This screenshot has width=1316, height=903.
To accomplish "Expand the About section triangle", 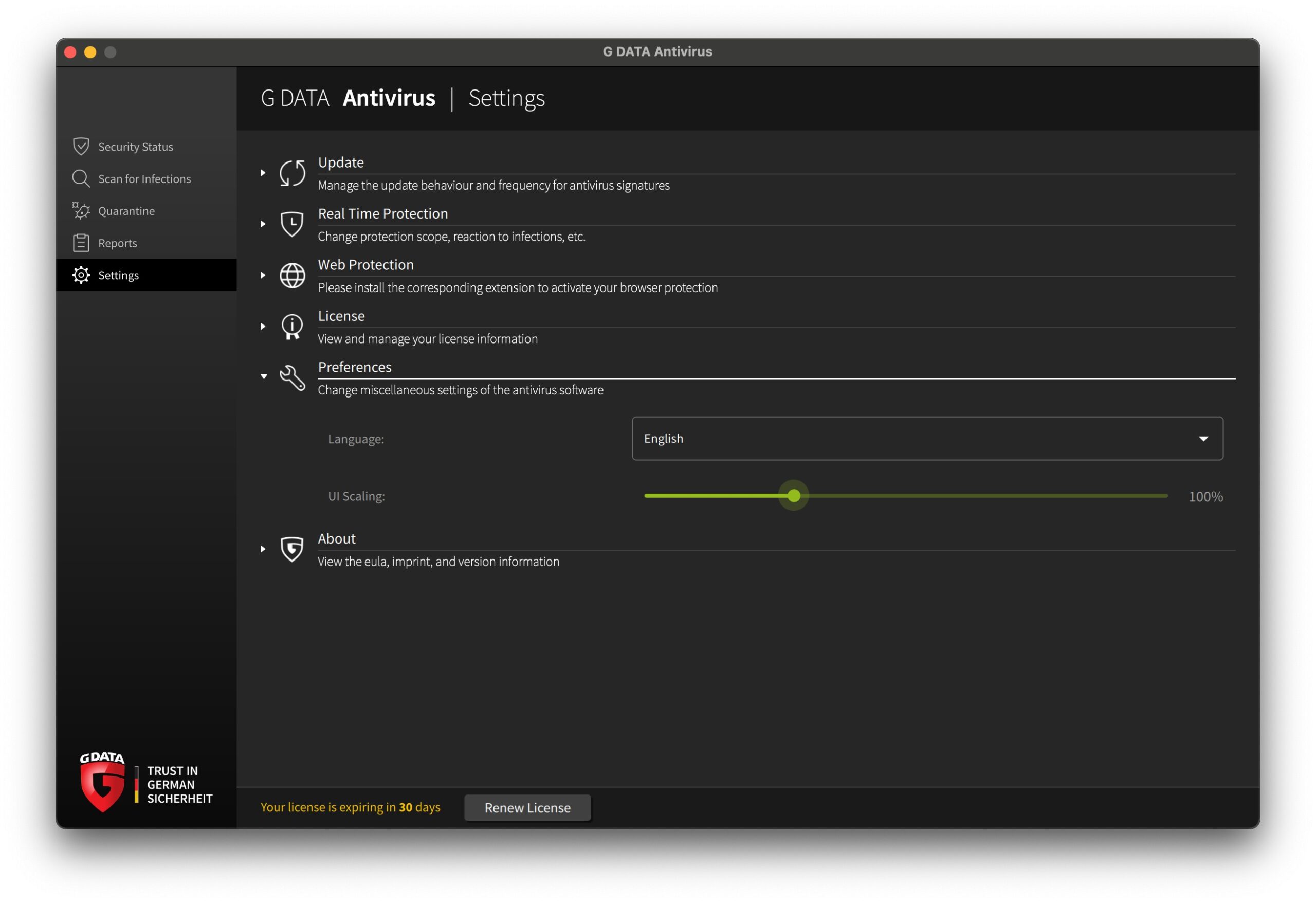I will [263, 550].
